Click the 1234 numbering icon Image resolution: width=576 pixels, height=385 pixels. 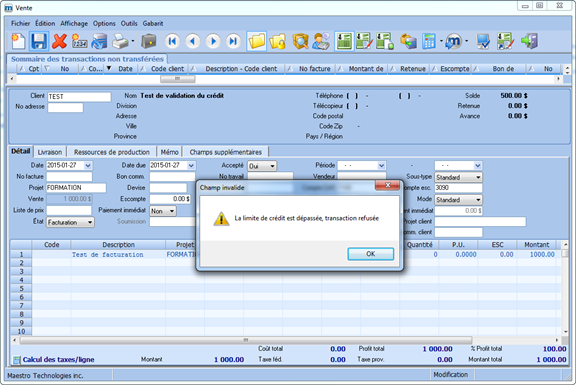click(79, 41)
